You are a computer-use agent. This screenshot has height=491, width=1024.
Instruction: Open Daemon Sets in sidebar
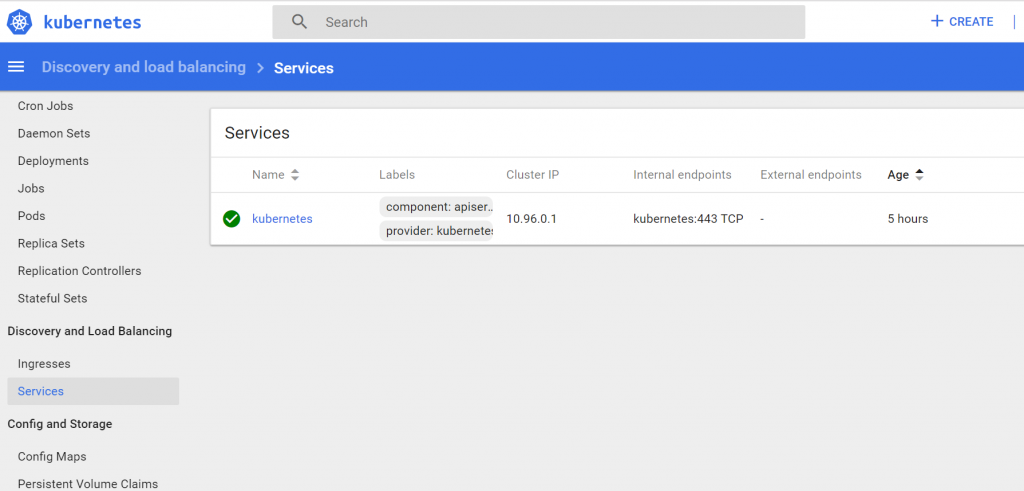pyautogui.click(x=54, y=133)
